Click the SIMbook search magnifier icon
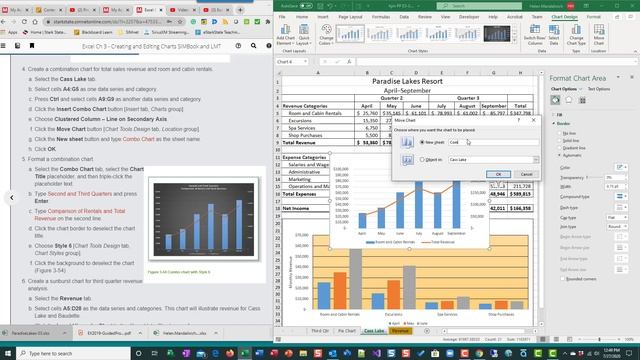The height and width of the screenshot is (360, 640). click(253, 46)
